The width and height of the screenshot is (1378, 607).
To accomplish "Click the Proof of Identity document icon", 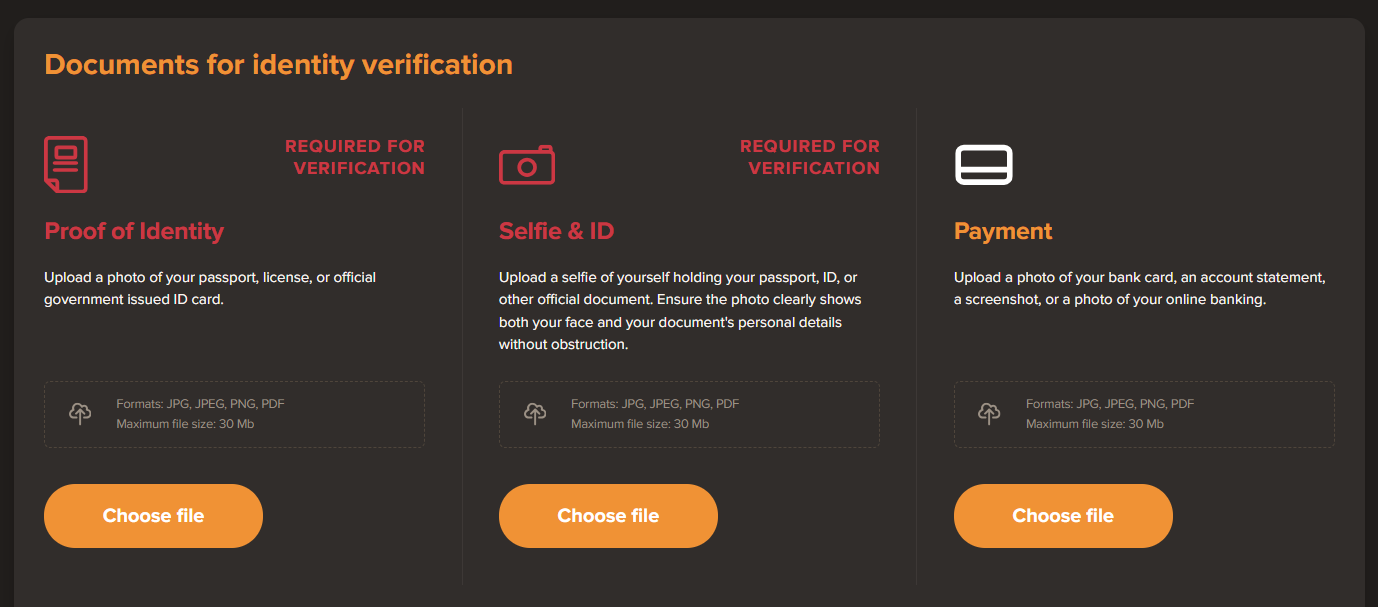I will tap(66, 164).
